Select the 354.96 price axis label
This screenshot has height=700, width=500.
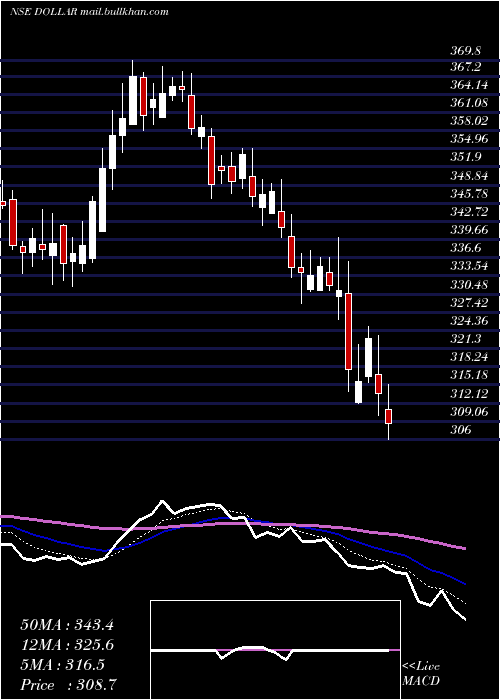click(x=469, y=139)
